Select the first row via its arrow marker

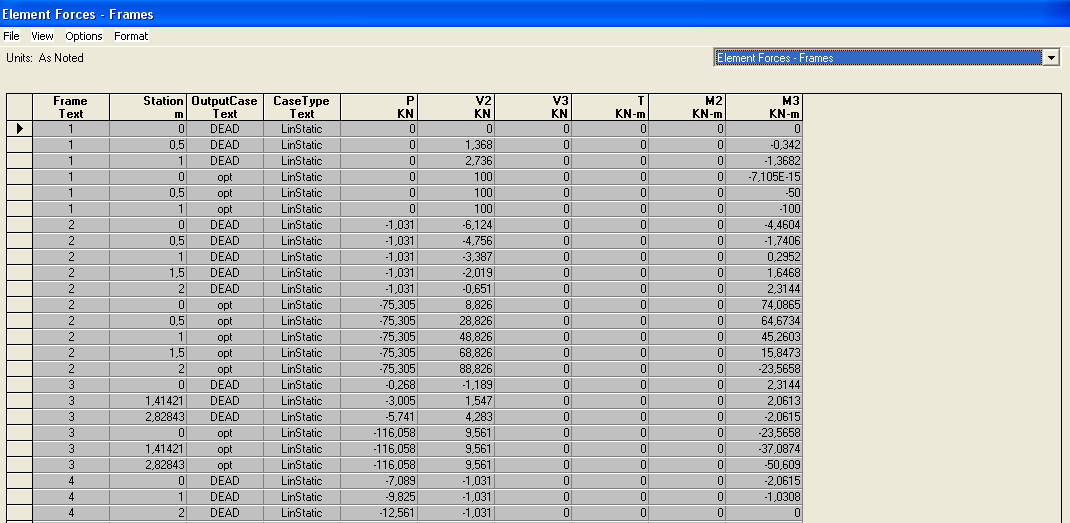tap(20, 128)
